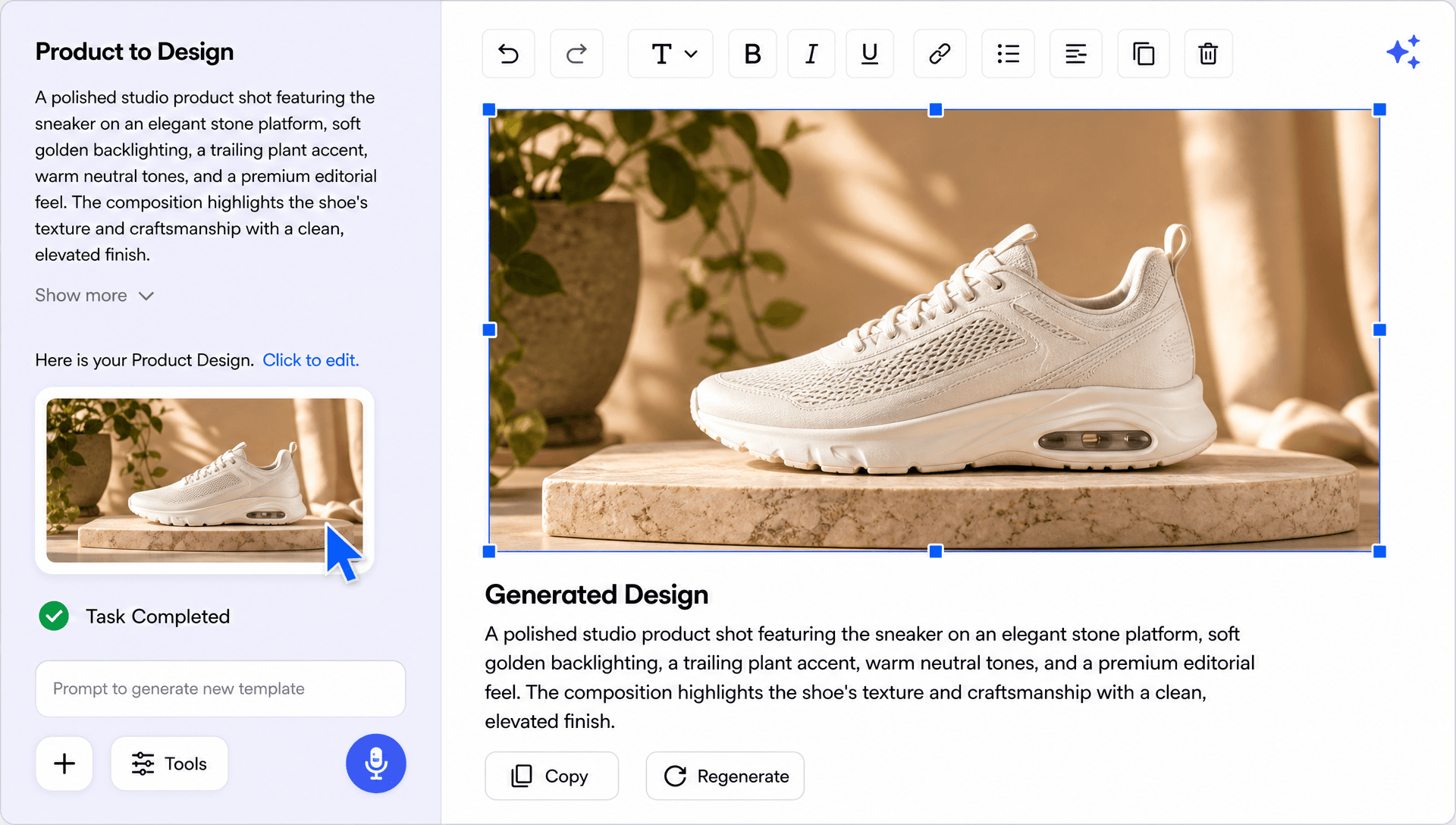Viewport: 1456px width, 825px height.
Task: Select the sneaker design thumbnail
Action: pyautogui.click(x=205, y=481)
